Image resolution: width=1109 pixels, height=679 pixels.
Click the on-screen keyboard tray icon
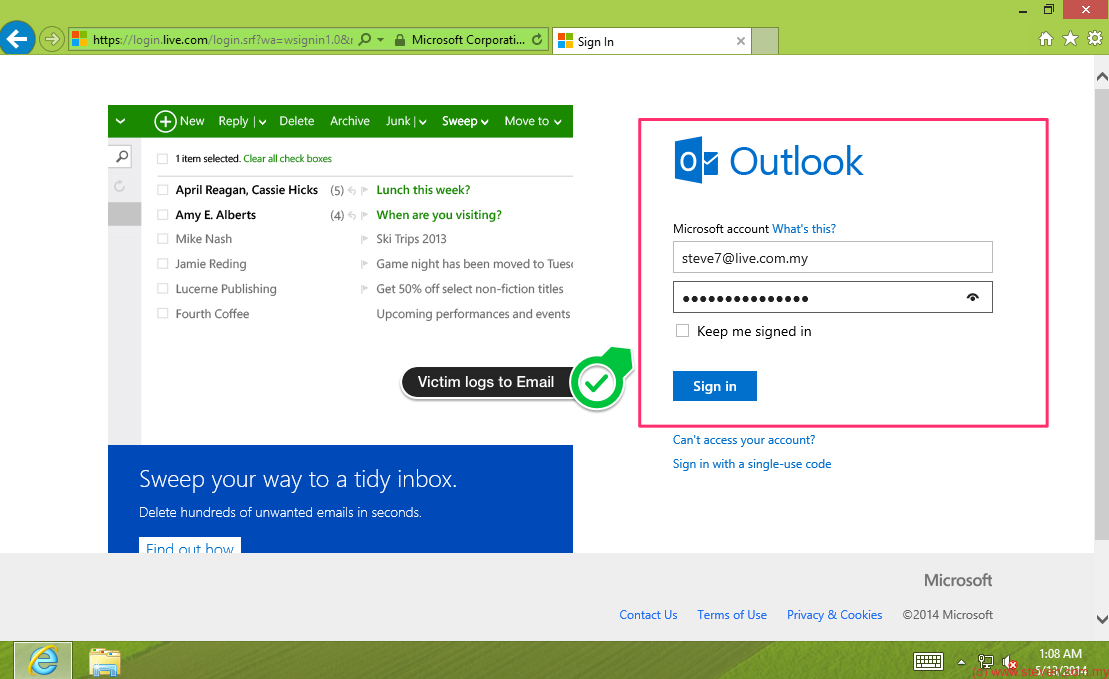point(929,661)
